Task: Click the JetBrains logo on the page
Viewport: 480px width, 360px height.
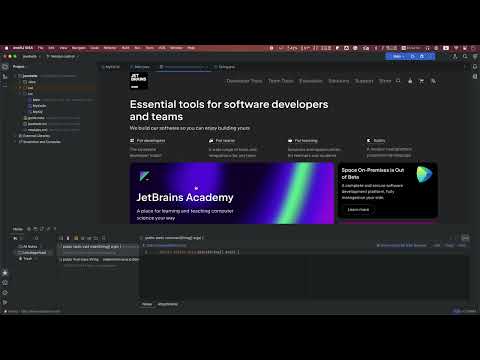Action: point(139,81)
